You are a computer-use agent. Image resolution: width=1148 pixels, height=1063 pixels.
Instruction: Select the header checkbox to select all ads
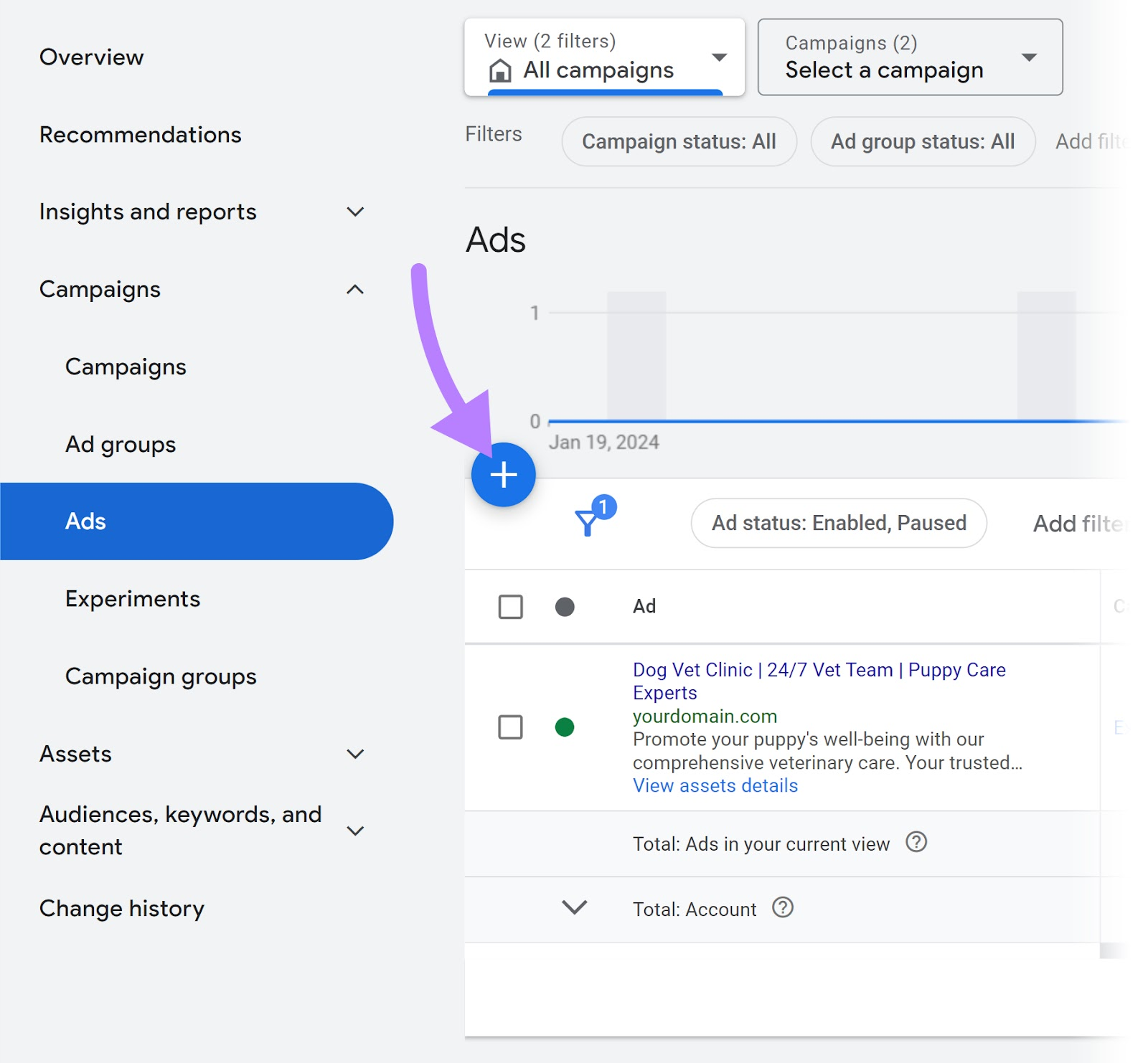click(x=510, y=606)
